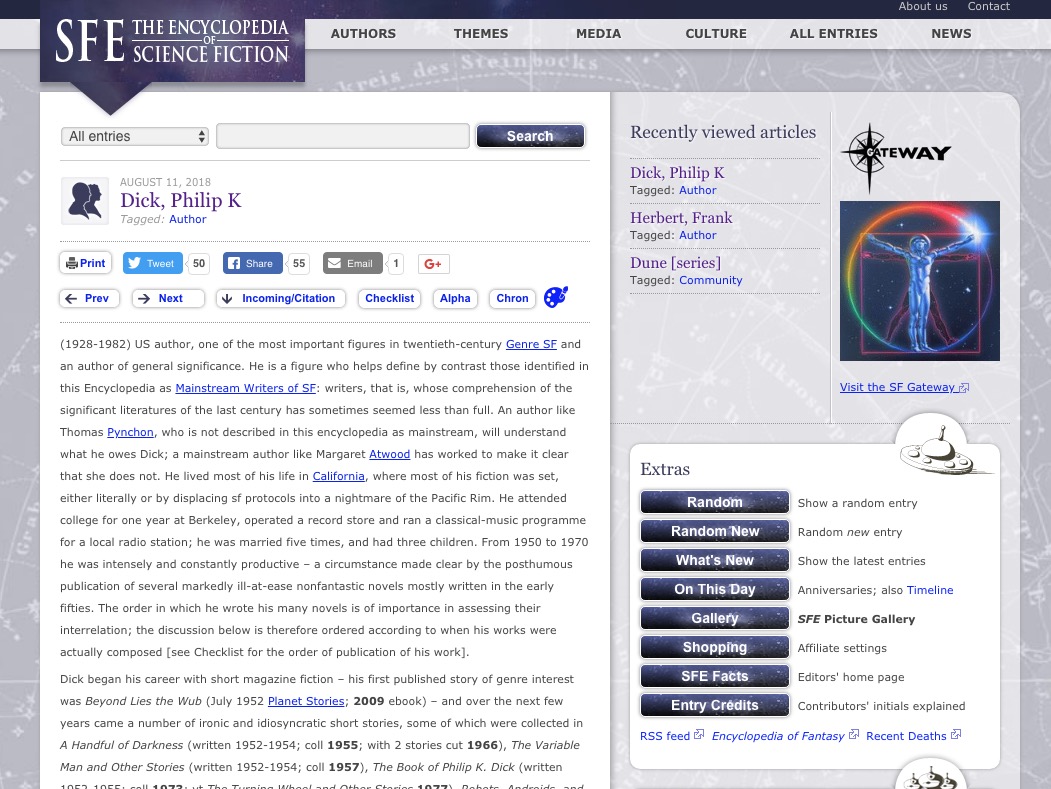Visit the SF Gateway link

pyautogui.click(x=904, y=387)
